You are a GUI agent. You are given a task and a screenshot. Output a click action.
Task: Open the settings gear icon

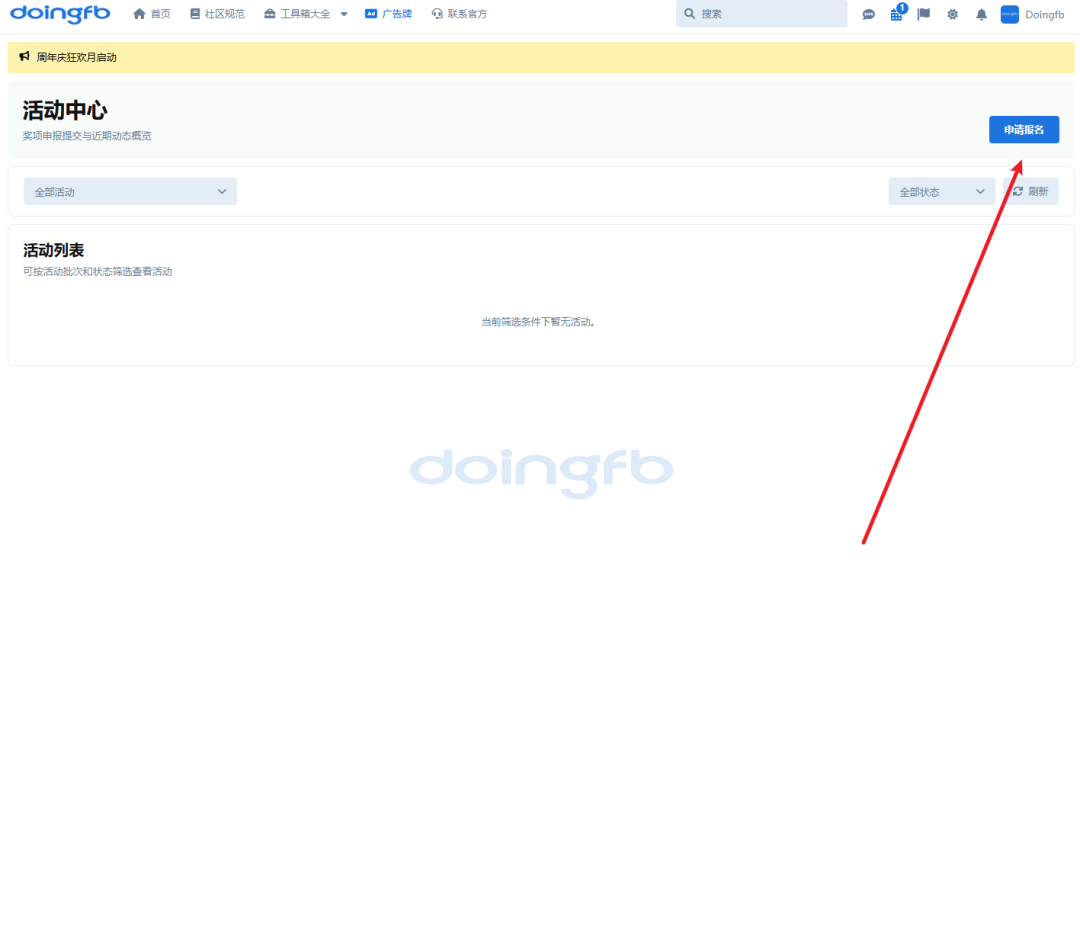point(953,14)
